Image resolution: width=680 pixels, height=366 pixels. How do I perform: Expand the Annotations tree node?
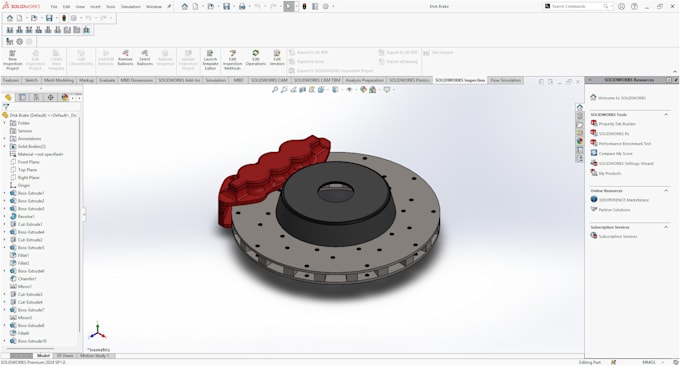(5, 139)
